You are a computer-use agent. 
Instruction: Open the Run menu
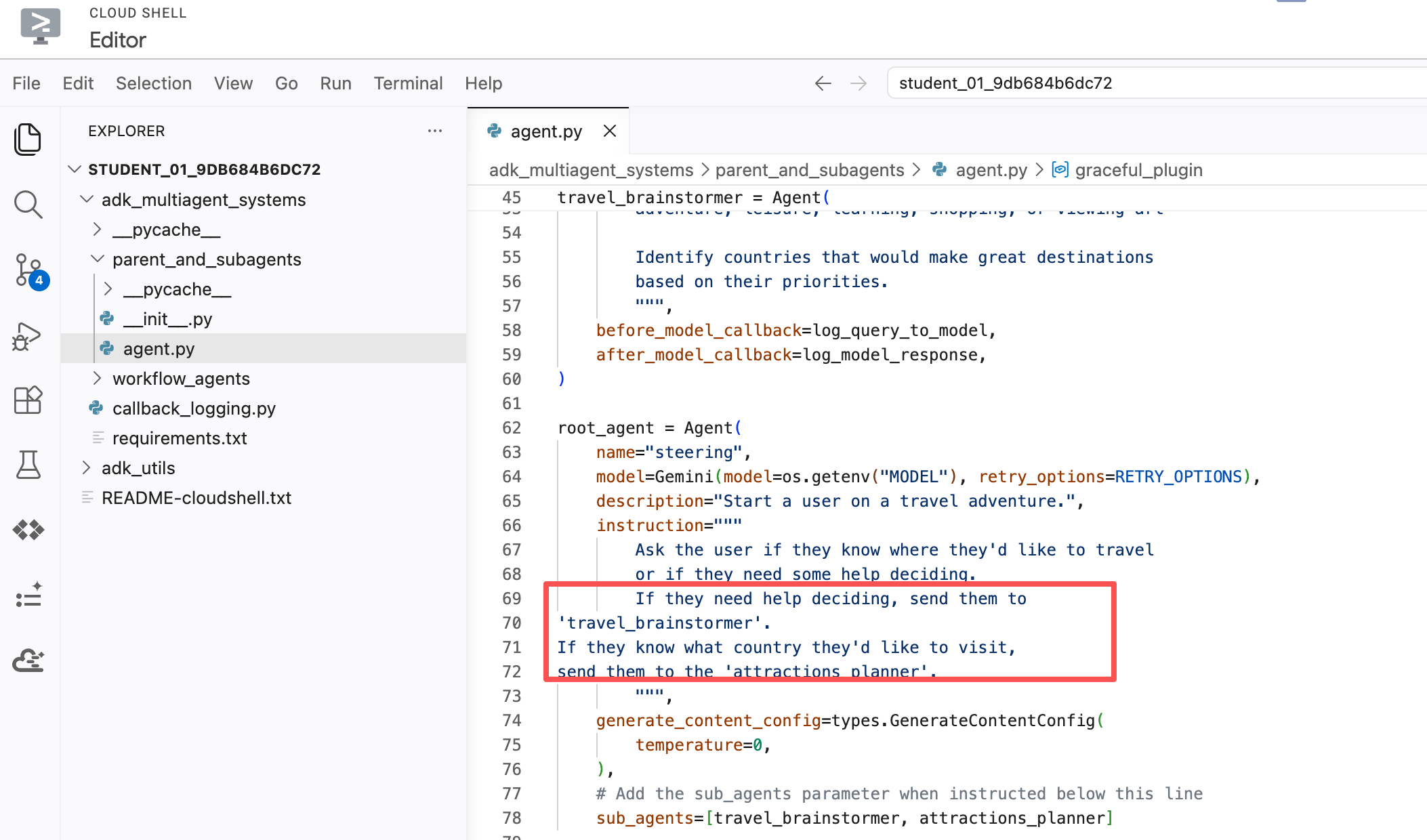coord(335,83)
